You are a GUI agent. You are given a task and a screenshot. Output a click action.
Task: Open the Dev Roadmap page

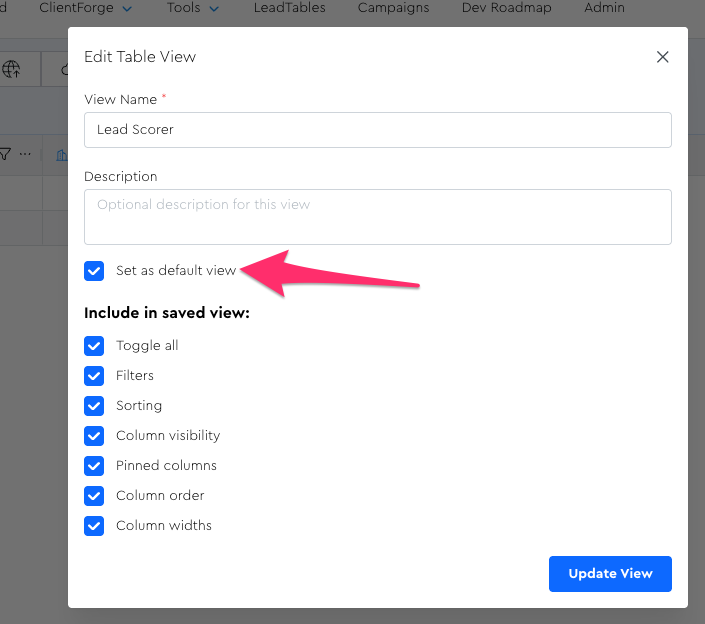[x=506, y=8]
